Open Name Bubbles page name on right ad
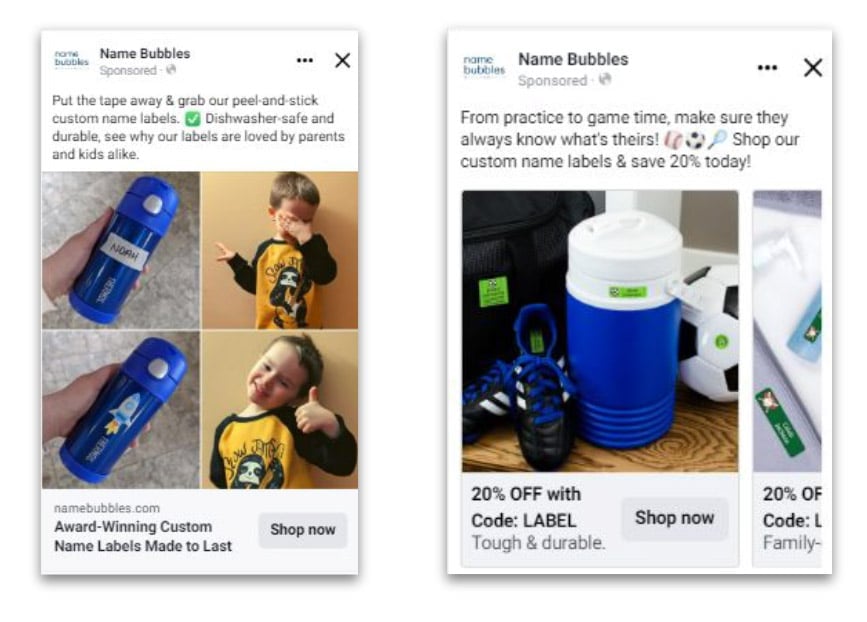Image resolution: width=867 pixels, height=622 pixels. (x=573, y=59)
